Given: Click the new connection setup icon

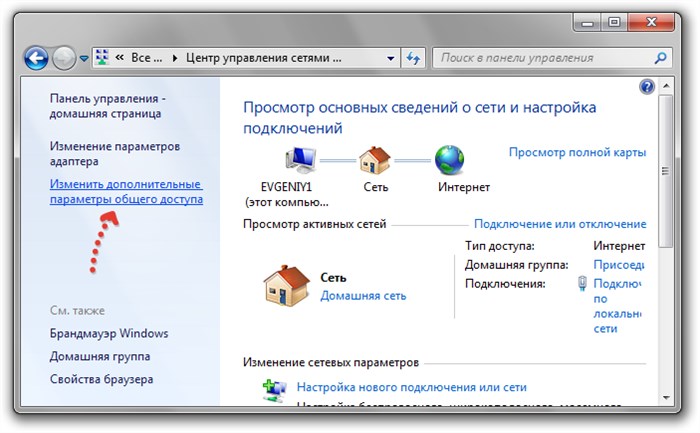Looking at the screenshot, I should click(x=275, y=390).
